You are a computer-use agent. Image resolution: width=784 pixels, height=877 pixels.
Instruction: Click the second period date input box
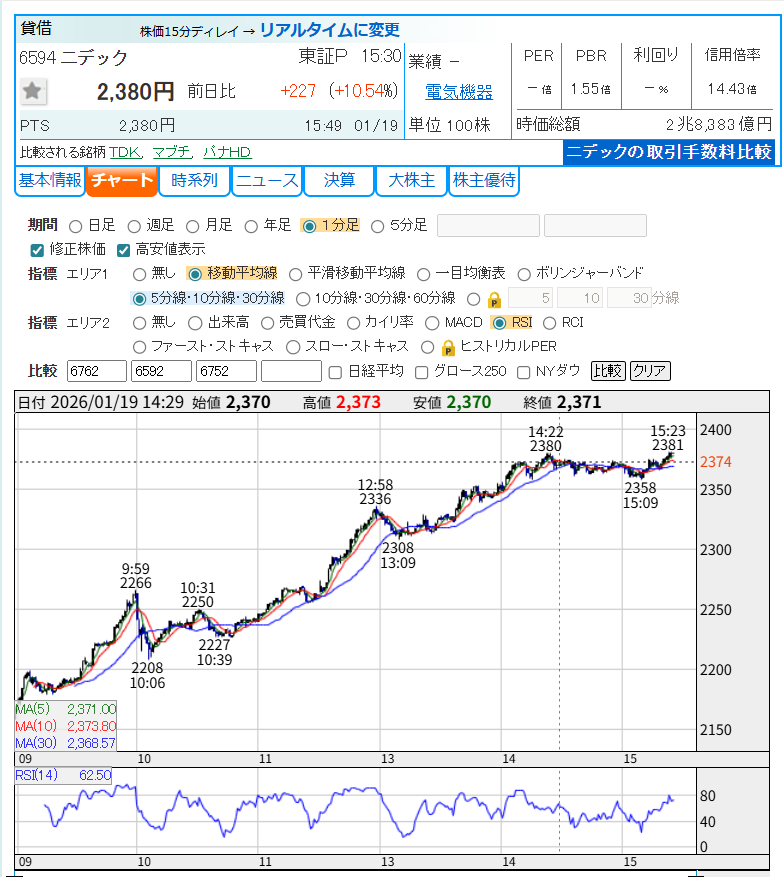595,225
